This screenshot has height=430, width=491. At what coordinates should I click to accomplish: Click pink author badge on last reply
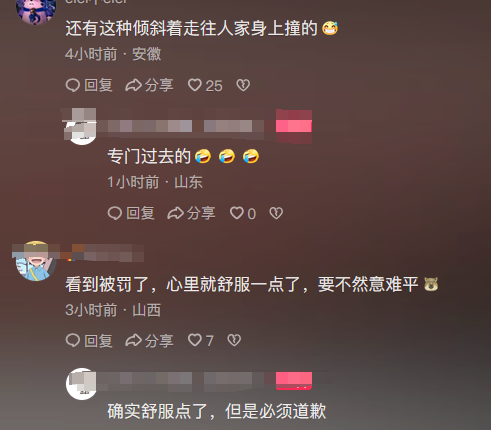coord(294,381)
